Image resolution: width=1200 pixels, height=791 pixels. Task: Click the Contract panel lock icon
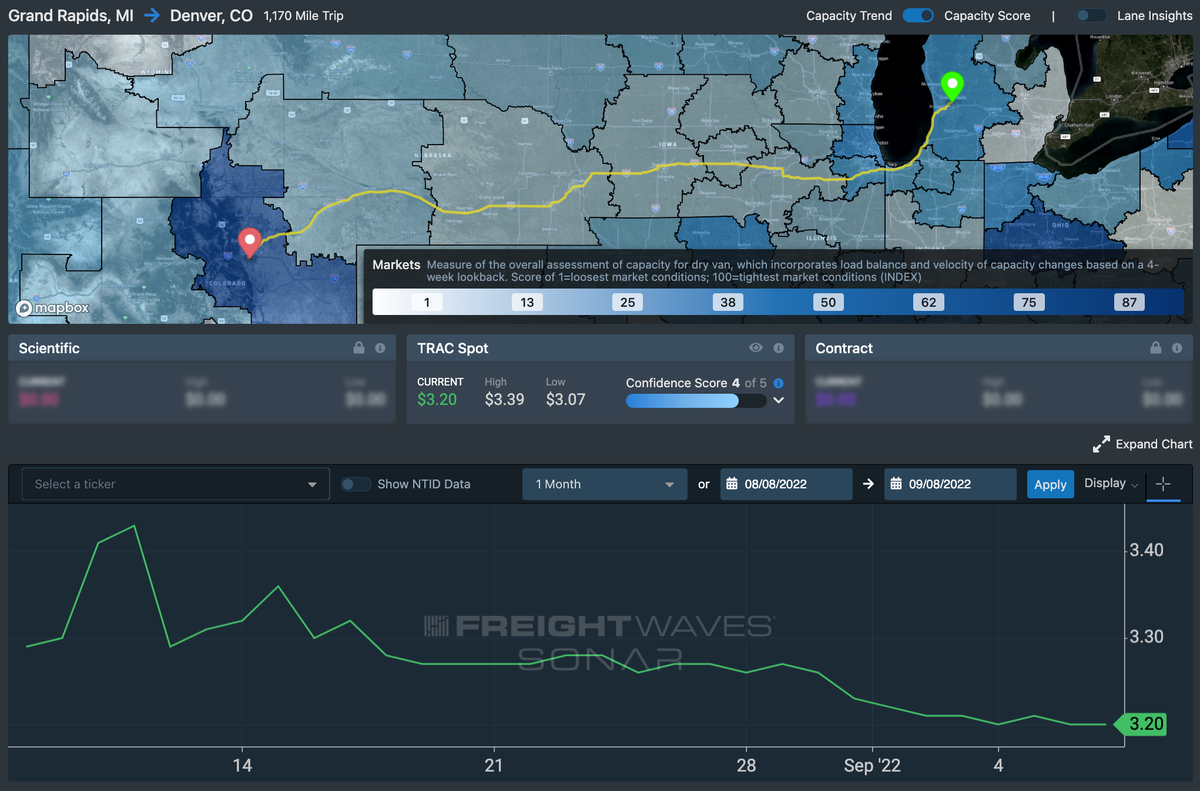pyautogui.click(x=1156, y=348)
